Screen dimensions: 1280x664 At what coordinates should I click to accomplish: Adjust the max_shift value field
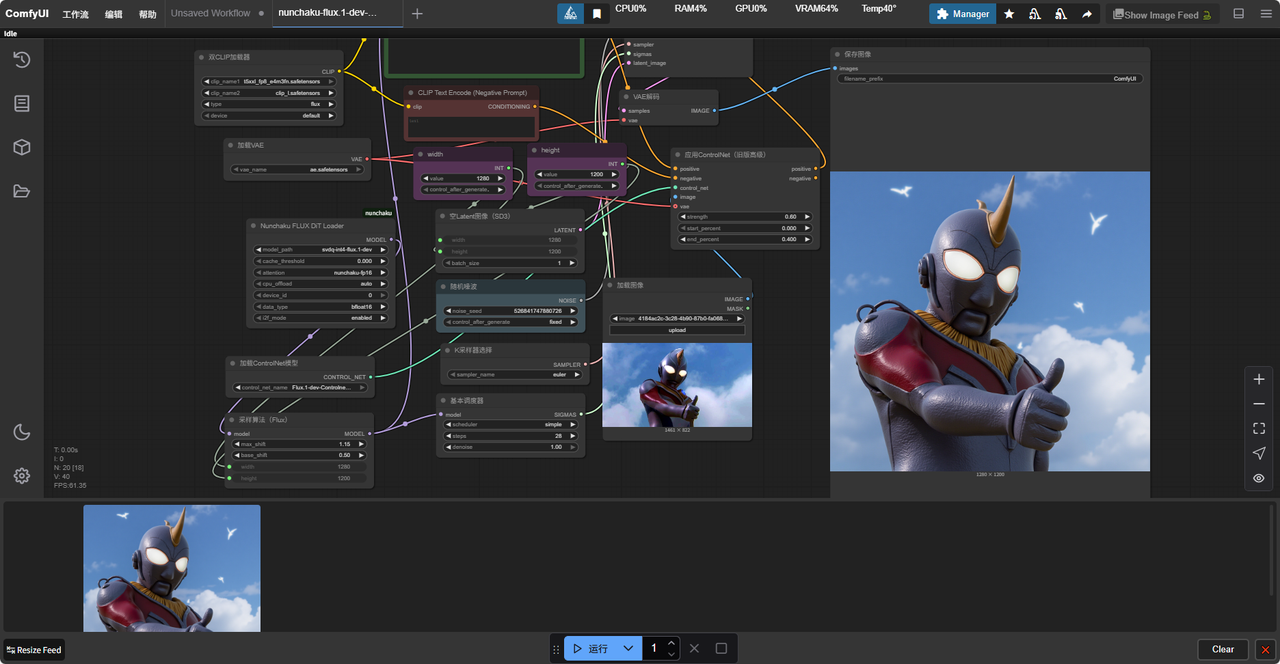[x=299, y=444]
